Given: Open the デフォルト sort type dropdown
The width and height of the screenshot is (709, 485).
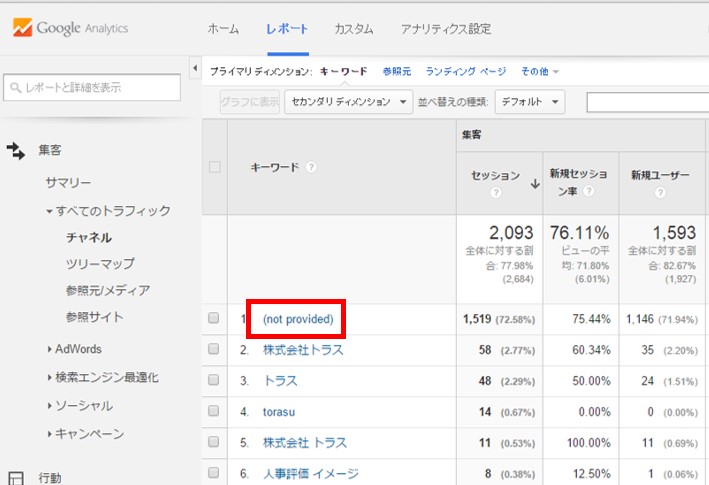Looking at the screenshot, I should point(530,102).
